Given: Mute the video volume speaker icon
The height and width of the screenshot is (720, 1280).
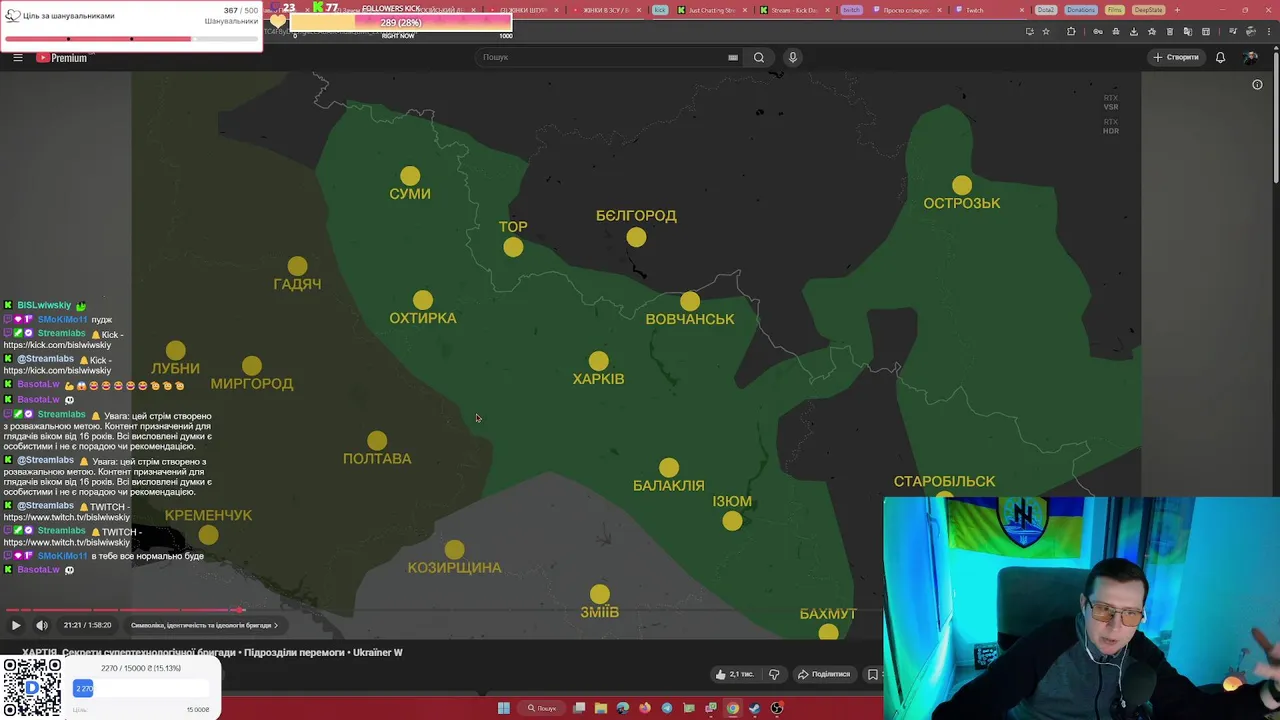Looking at the screenshot, I should point(42,625).
